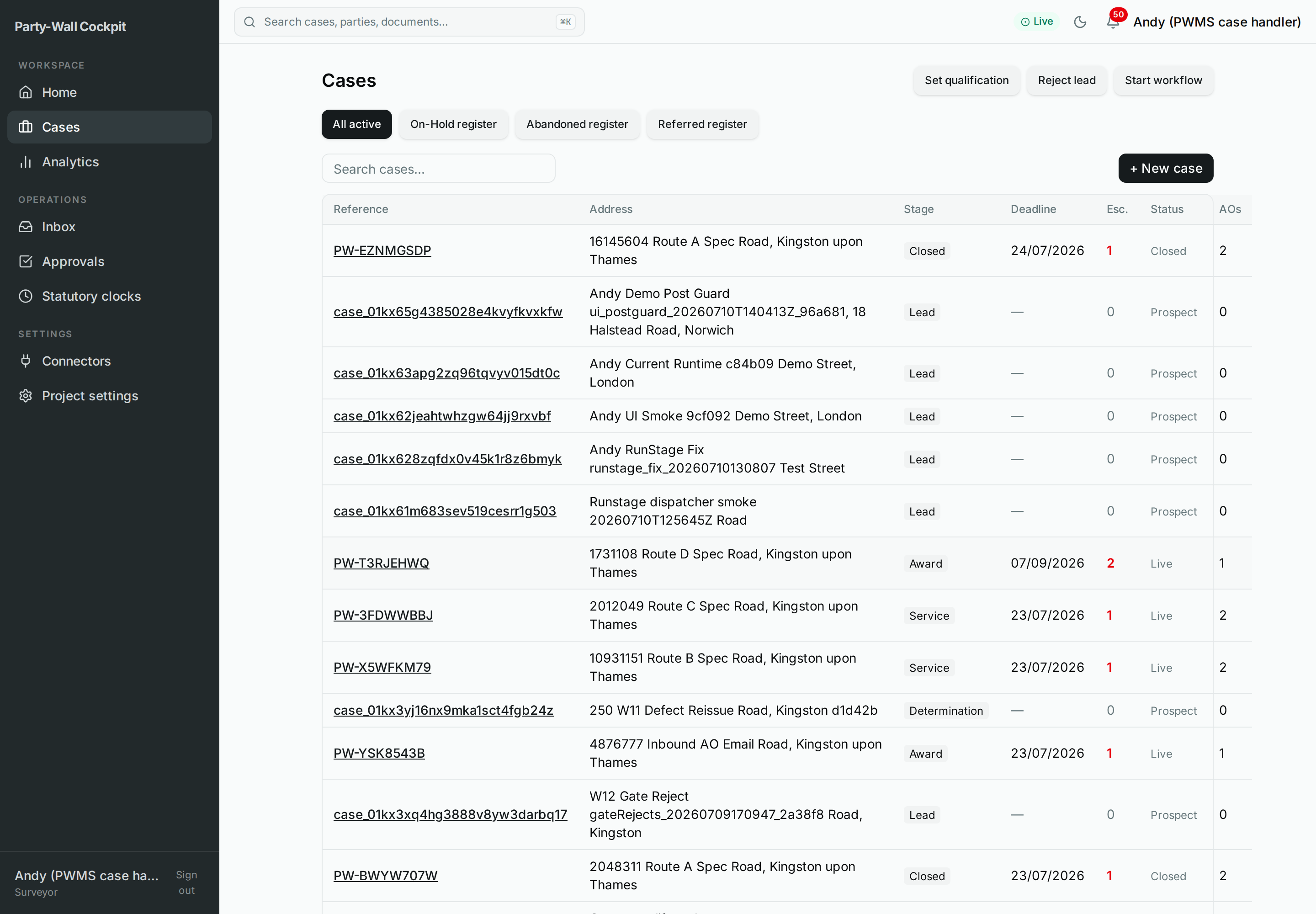This screenshot has width=1316, height=914.
Task: Click the Reject lead button
Action: pyautogui.click(x=1067, y=81)
